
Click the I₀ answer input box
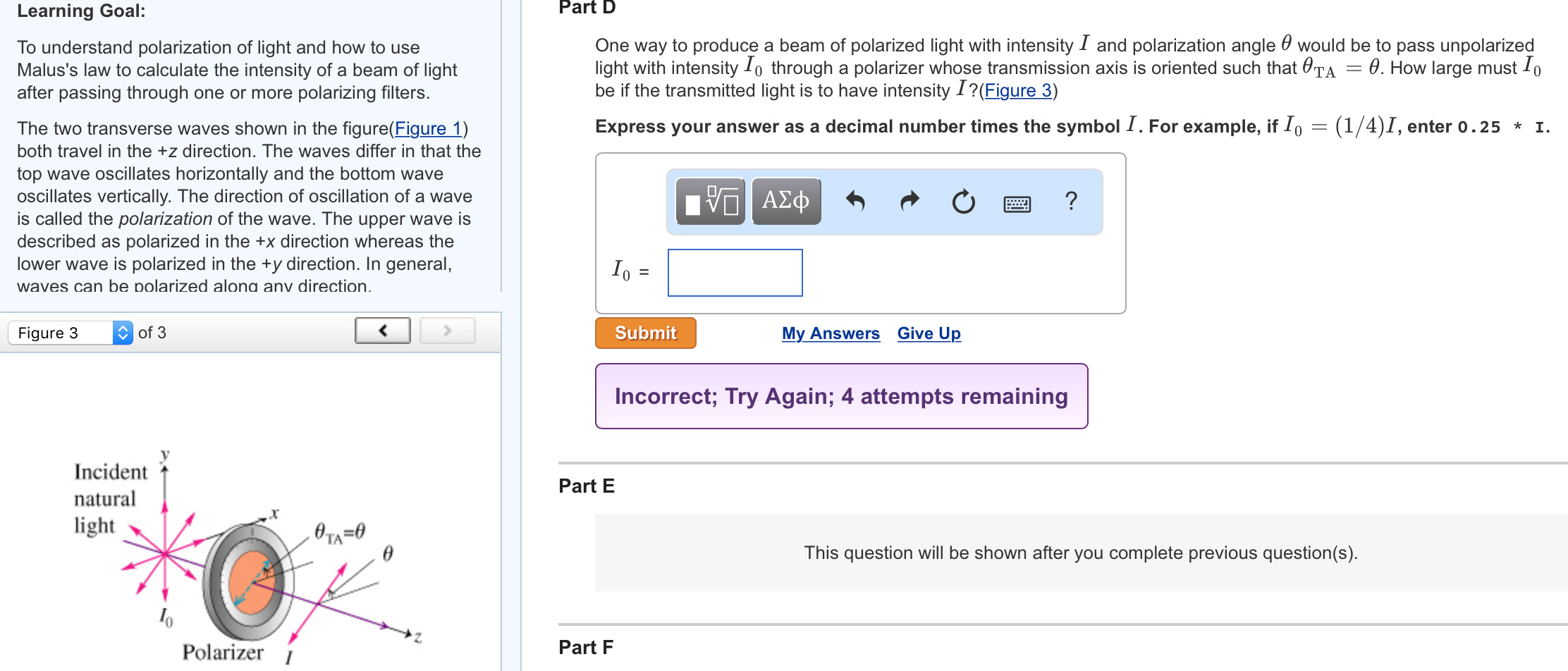click(x=735, y=273)
